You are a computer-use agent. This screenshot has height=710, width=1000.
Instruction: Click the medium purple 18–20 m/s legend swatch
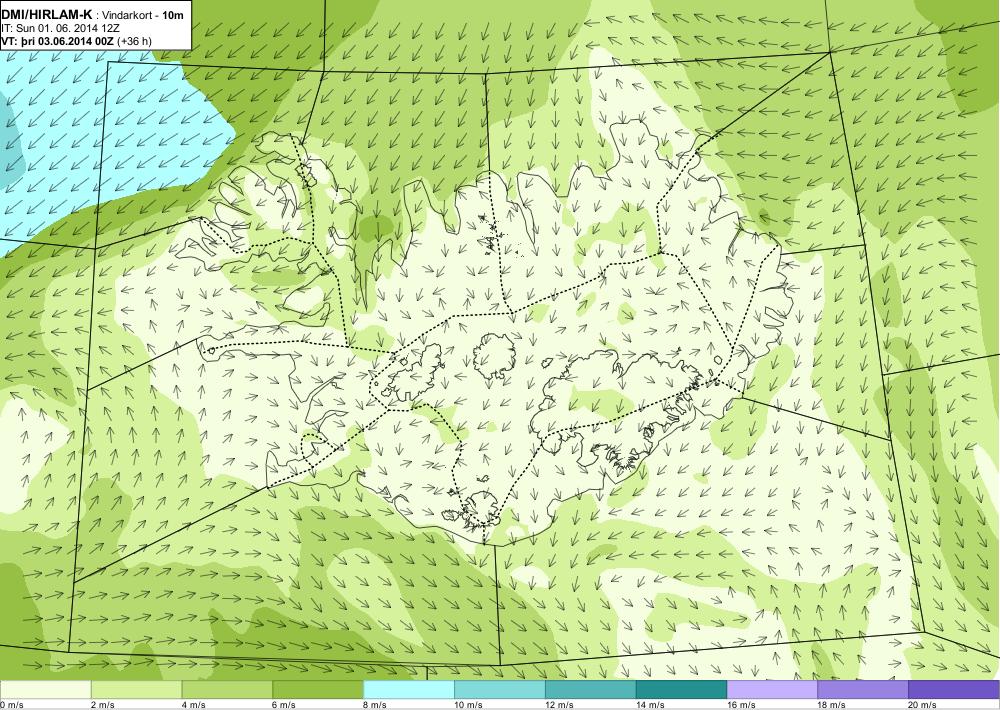(863, 690)
